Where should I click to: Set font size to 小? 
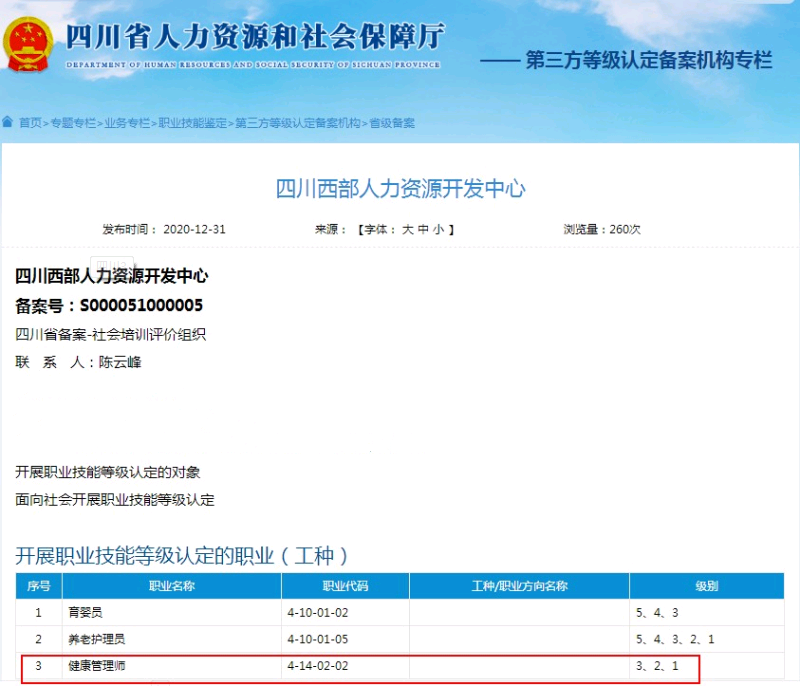(x=438, y=229)
